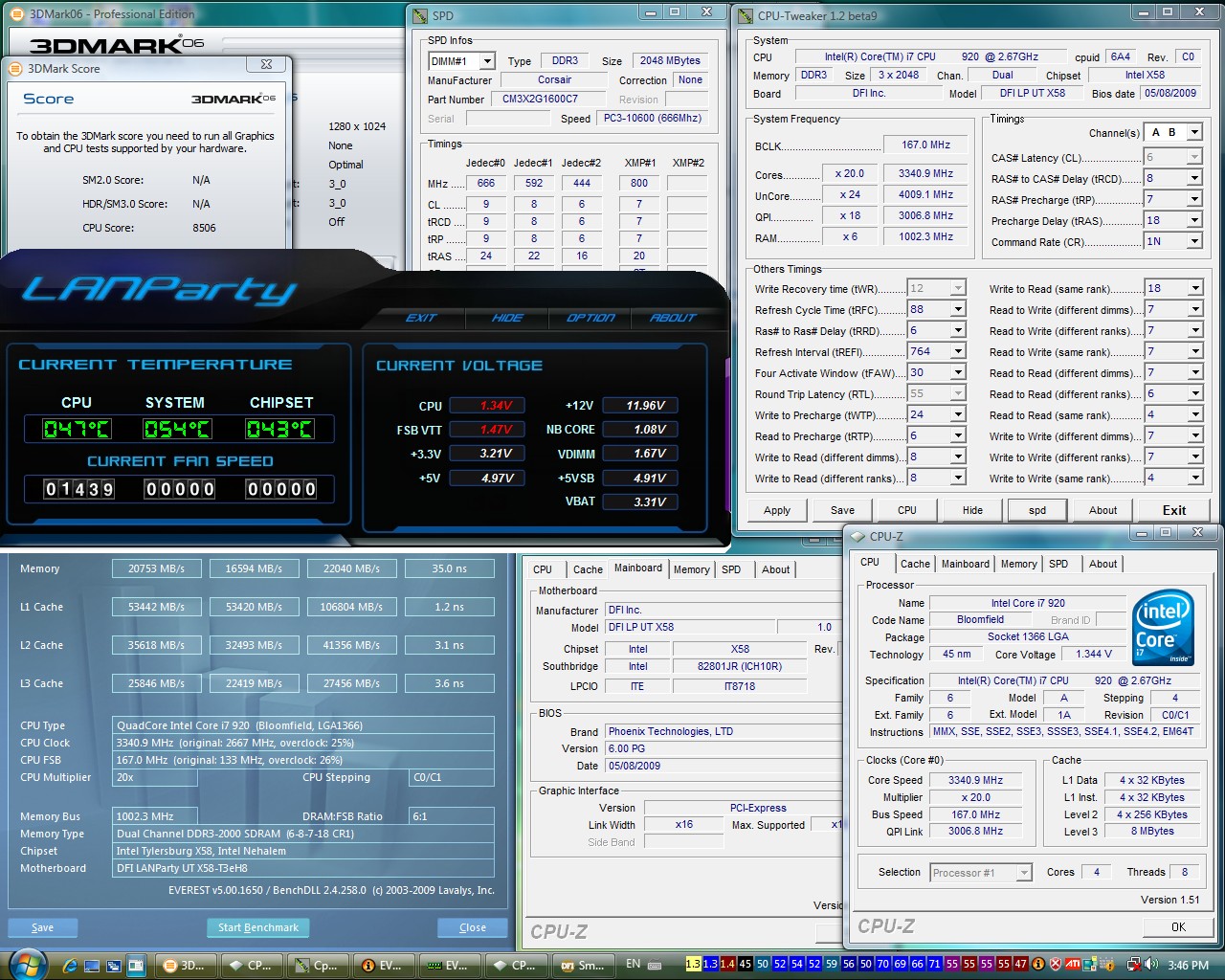The width and height of the screenshot is (1225, 980).
Task: Click the yellow 1.3 sensor tray icon
Action: [x=693, y=965]
